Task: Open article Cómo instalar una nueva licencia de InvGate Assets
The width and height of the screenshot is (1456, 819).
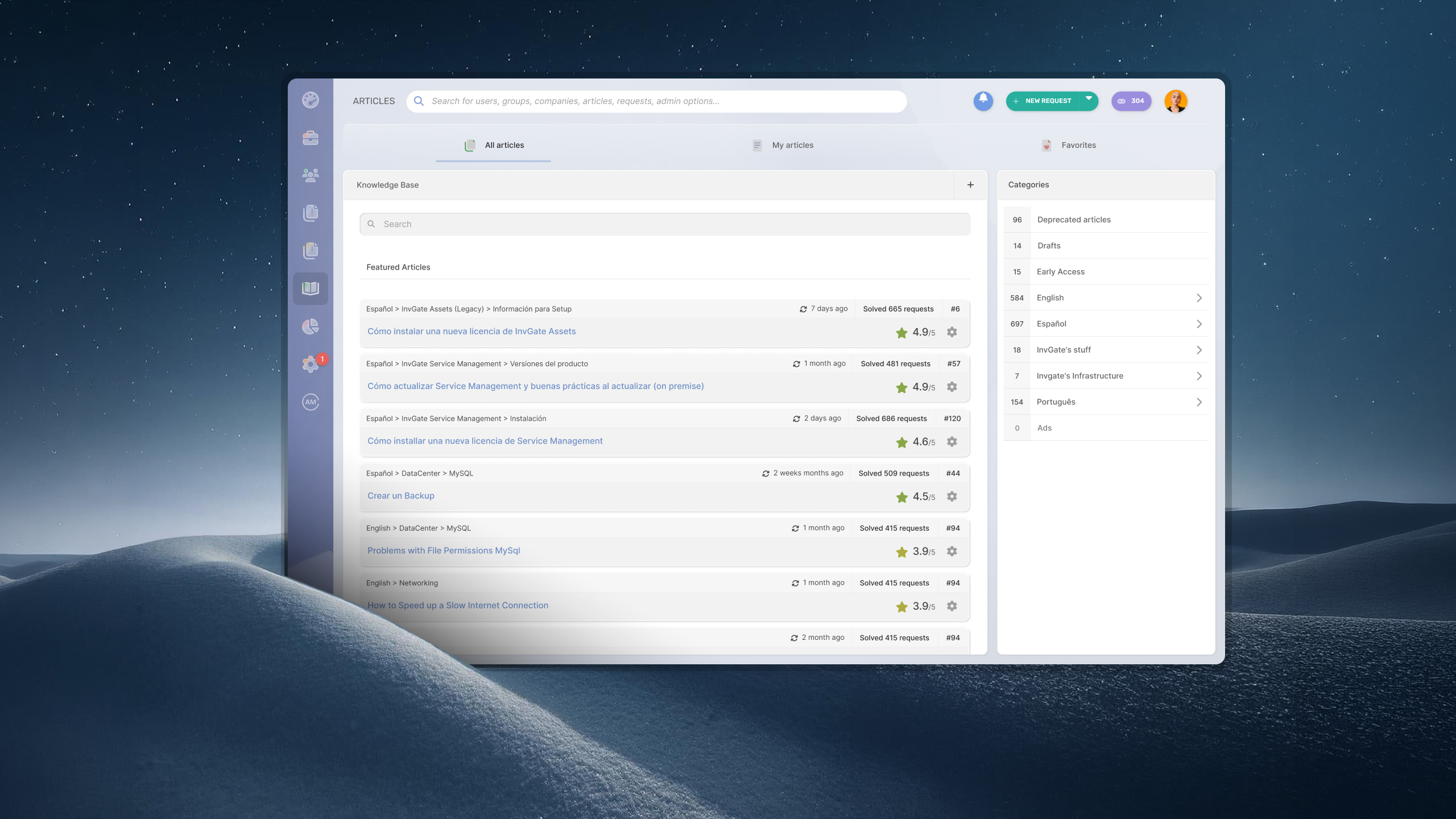Action: tap(471, 332)
